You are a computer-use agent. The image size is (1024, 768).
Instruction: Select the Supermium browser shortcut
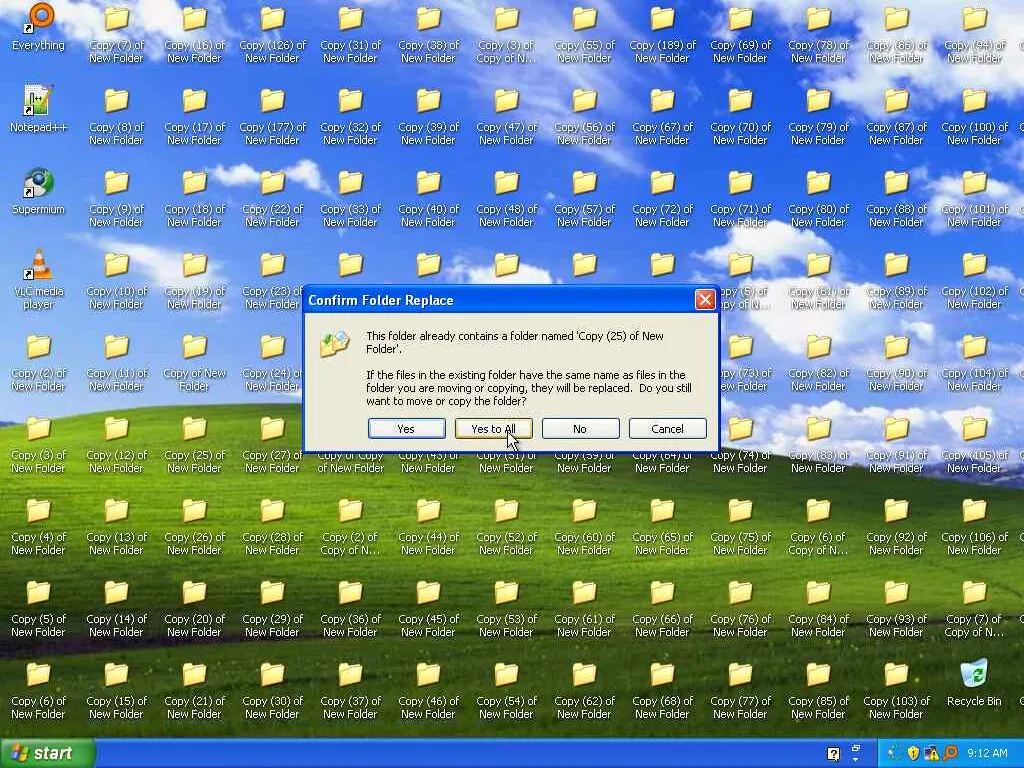click(x=39, y=192)
